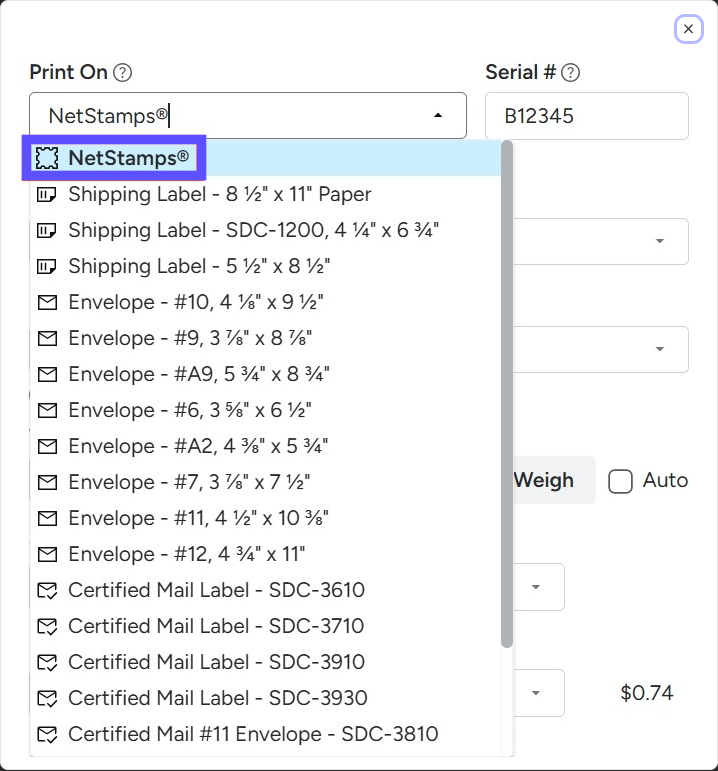Viewport: 718px width, 771px height.
Task: Click the label icon beside 5 ½" x 8 ½" option
Action: pyautogui.click(x=47, y=266)
